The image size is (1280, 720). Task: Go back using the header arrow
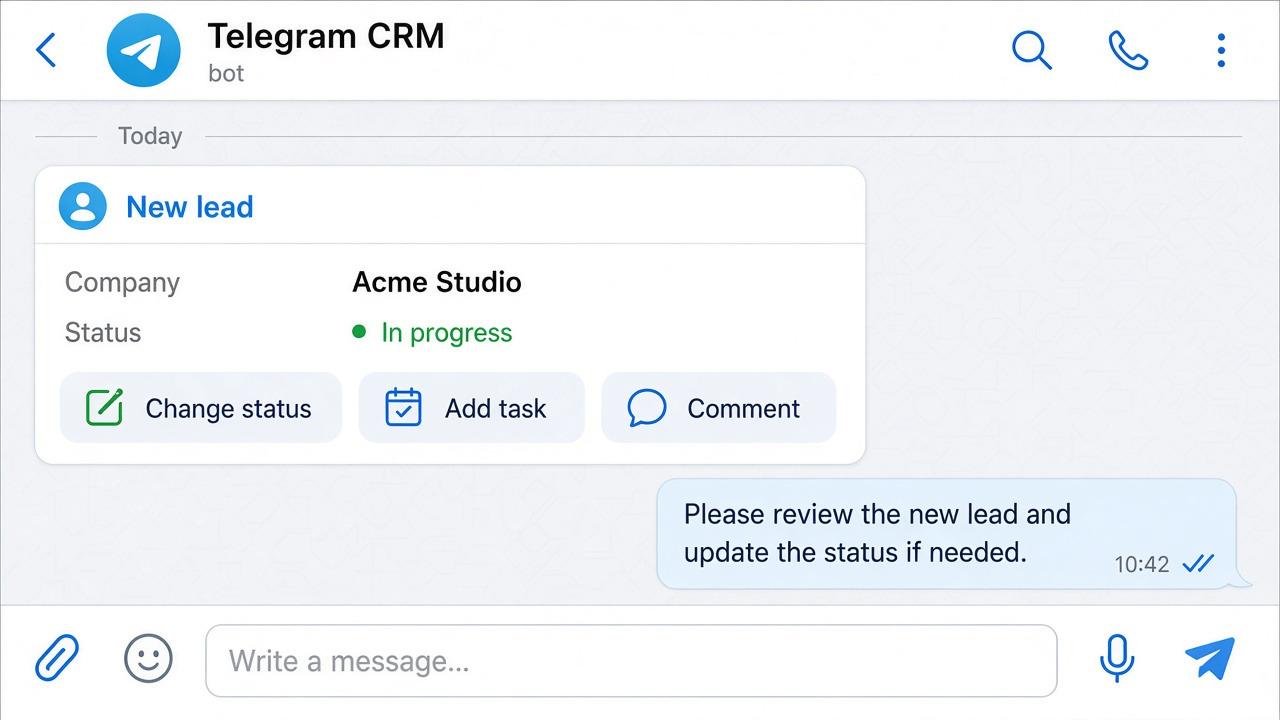pos(46,50)
